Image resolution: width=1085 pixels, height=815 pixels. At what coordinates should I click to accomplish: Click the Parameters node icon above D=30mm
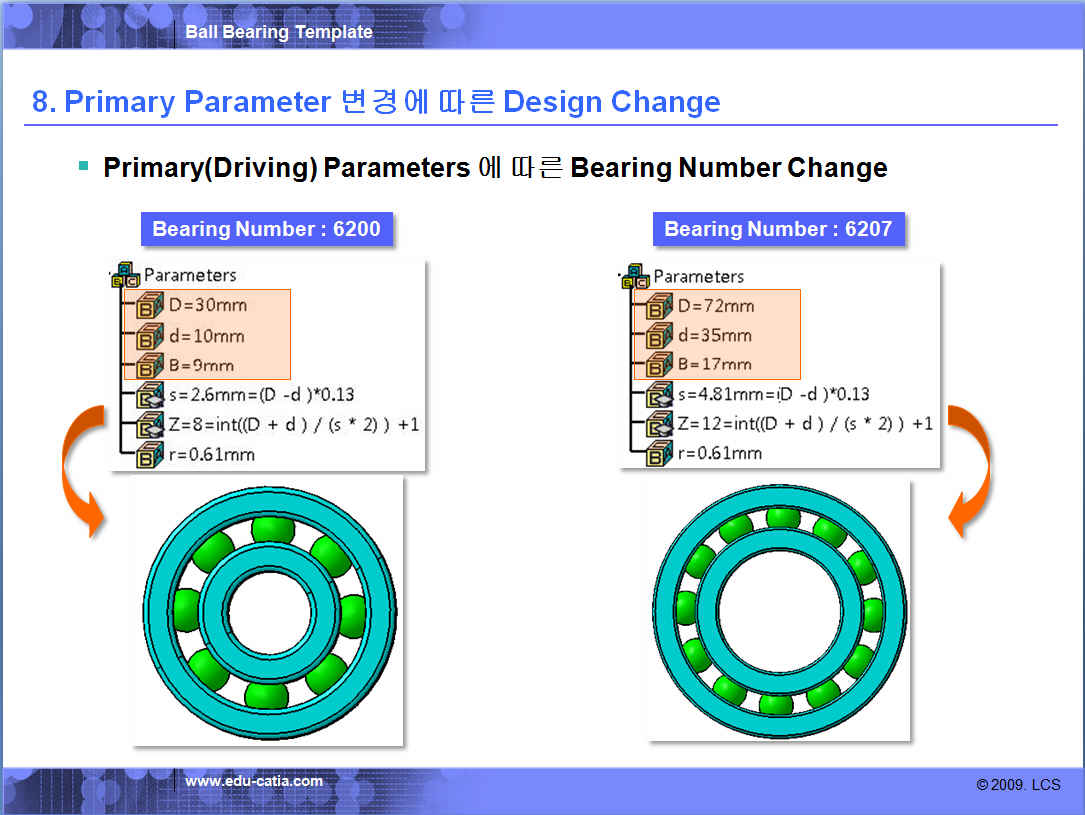click(x=126, y=275)
